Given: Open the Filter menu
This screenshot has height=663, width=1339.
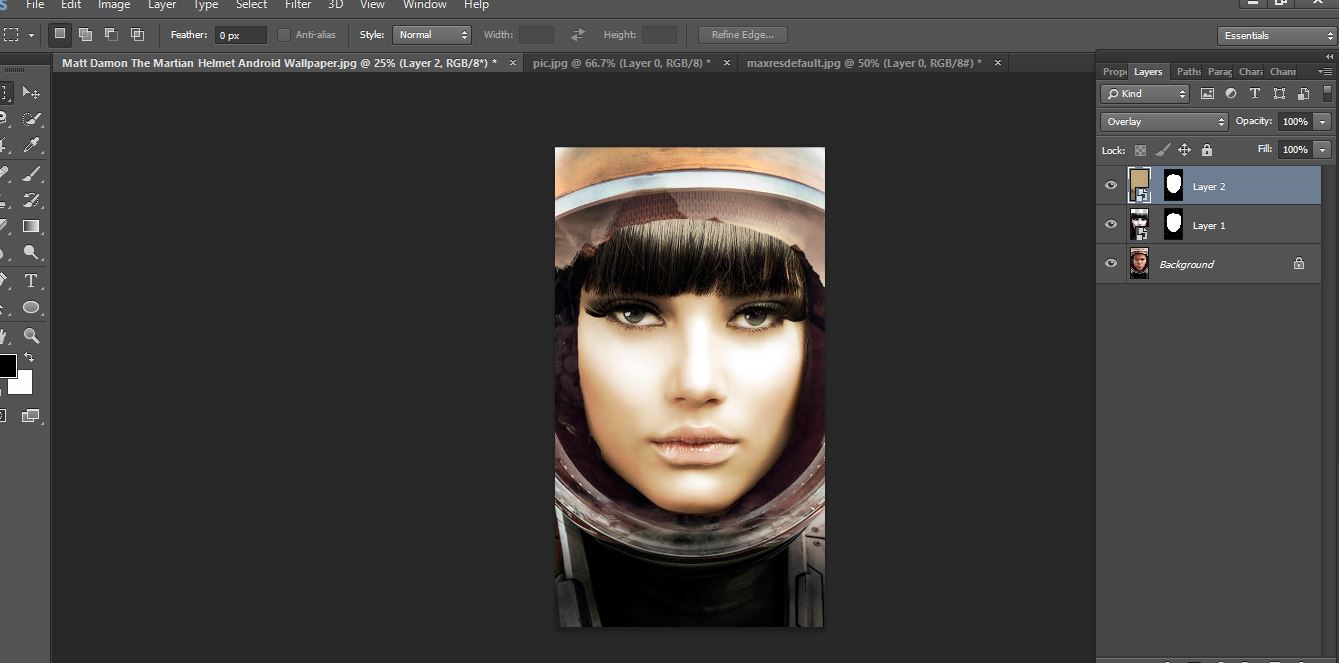Looking at the screenshot, I should pyautogui.click(x=298, y=5).
